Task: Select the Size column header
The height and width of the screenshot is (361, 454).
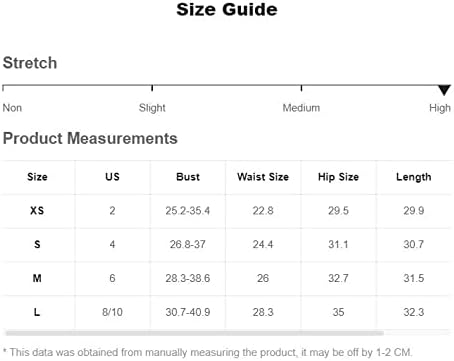Action: tap(37, 177)
